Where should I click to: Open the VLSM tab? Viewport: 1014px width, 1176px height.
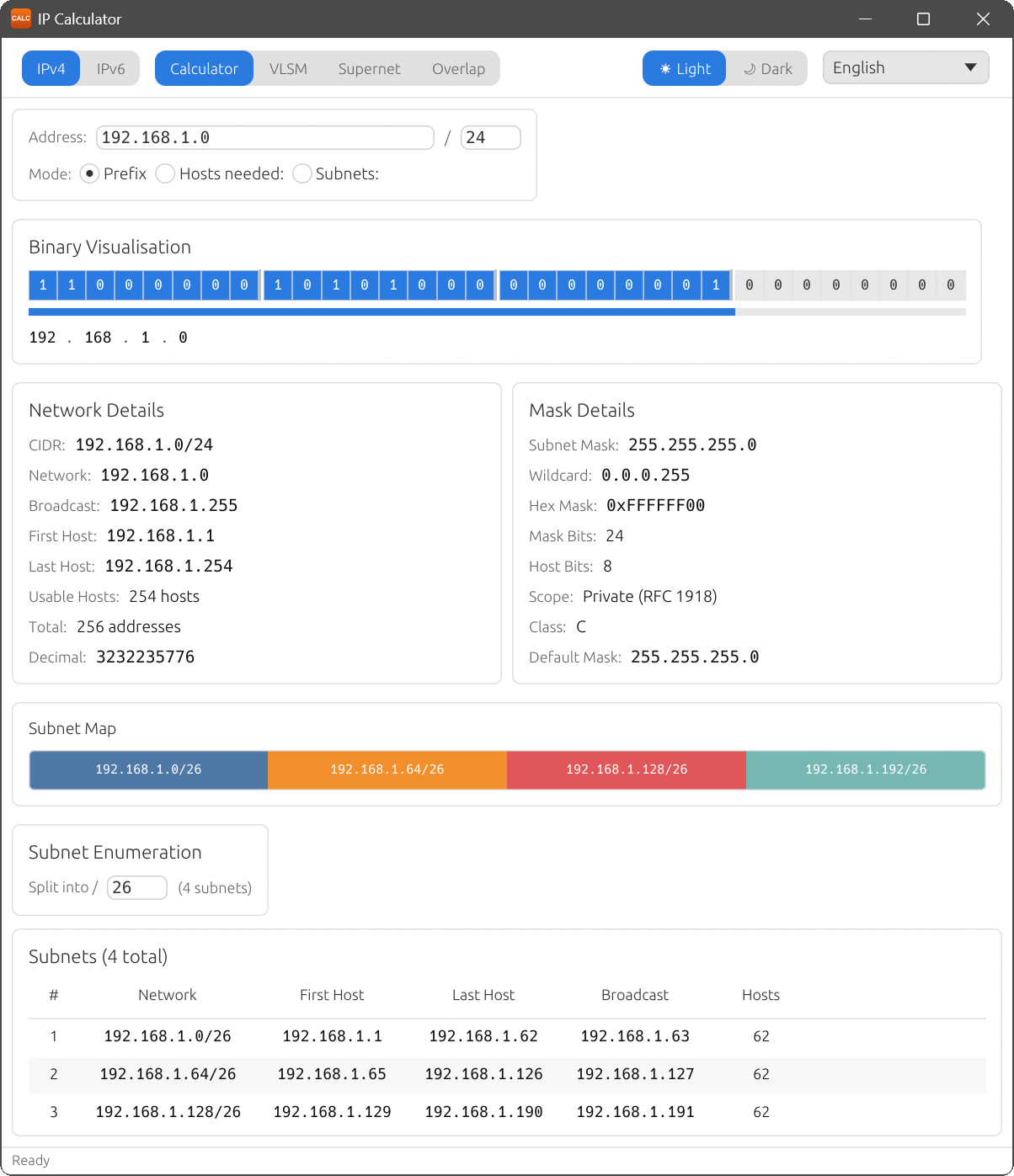pyautogui.click(x=288, y=68)
